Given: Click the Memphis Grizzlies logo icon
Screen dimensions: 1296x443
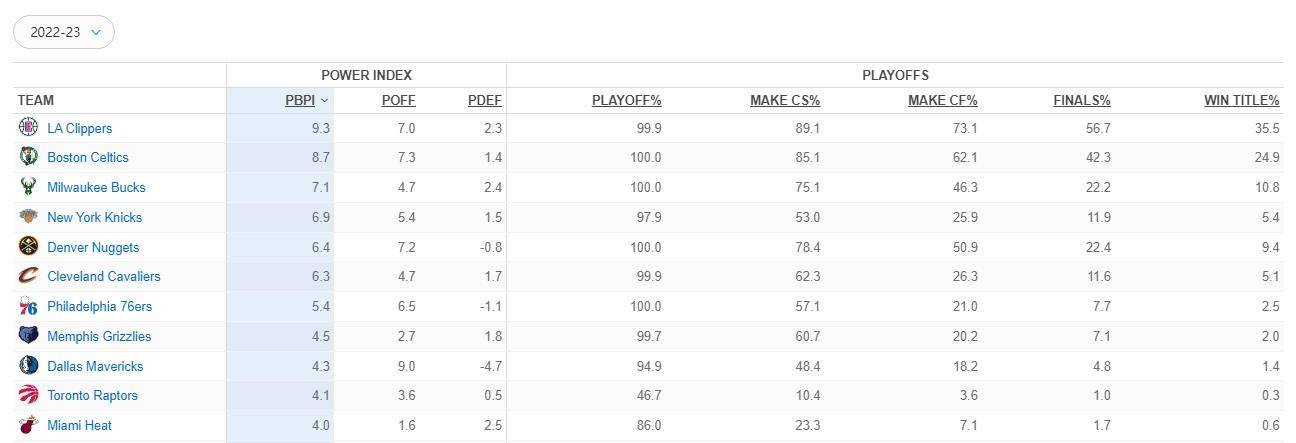Looking at the screenshot, I should [x=28, y=336].
